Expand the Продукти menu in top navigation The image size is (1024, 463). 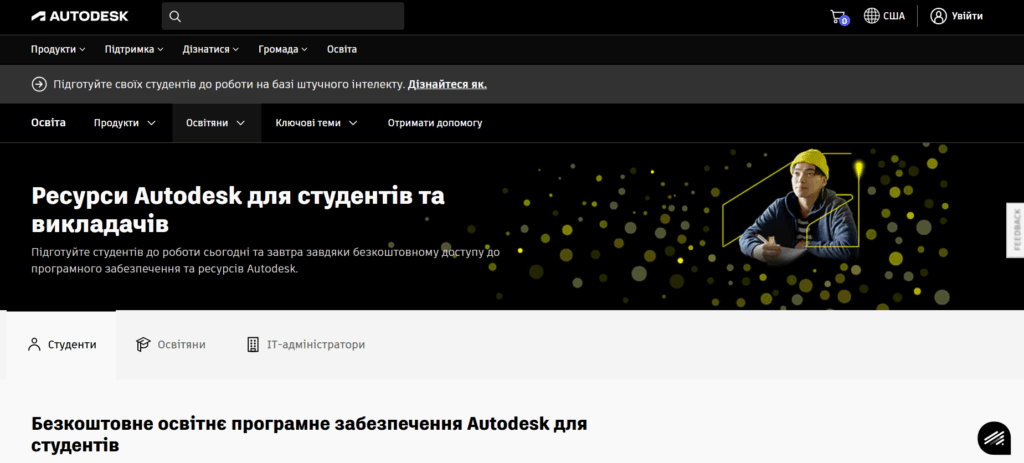[x=58, y=49]
